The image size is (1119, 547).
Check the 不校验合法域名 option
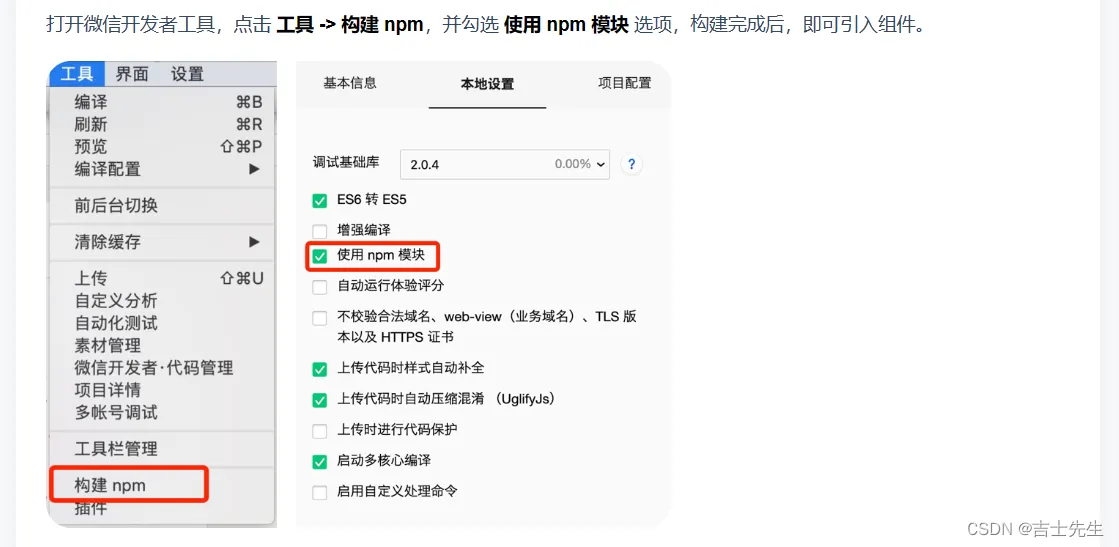click(320, 318)
